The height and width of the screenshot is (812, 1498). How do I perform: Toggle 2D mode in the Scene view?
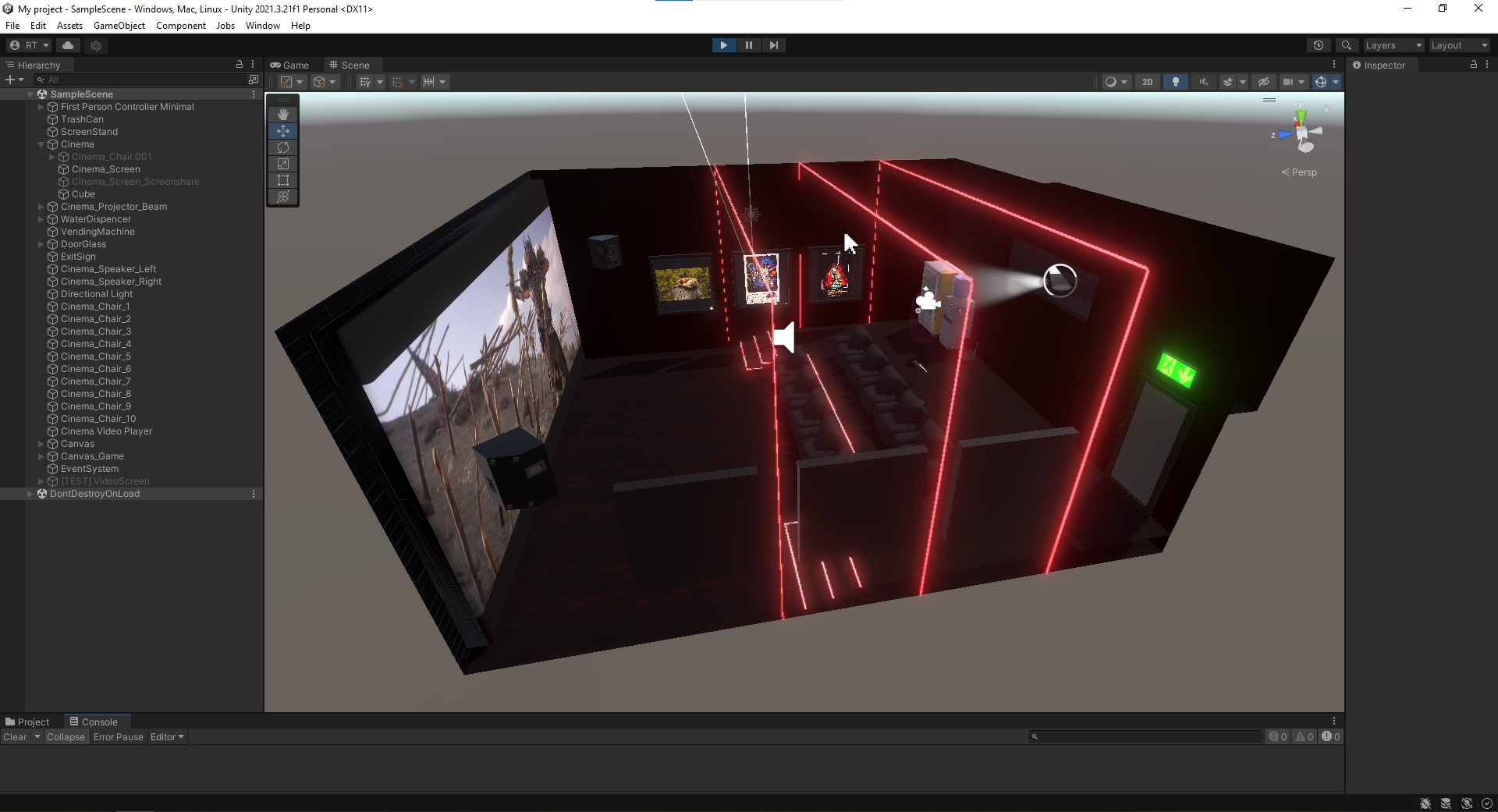(1148, 81)
